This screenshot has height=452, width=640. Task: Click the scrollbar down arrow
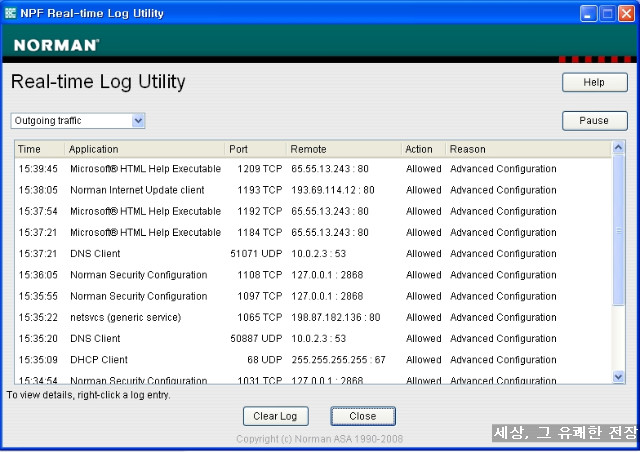pyautogui.click(x=618, y=376)
